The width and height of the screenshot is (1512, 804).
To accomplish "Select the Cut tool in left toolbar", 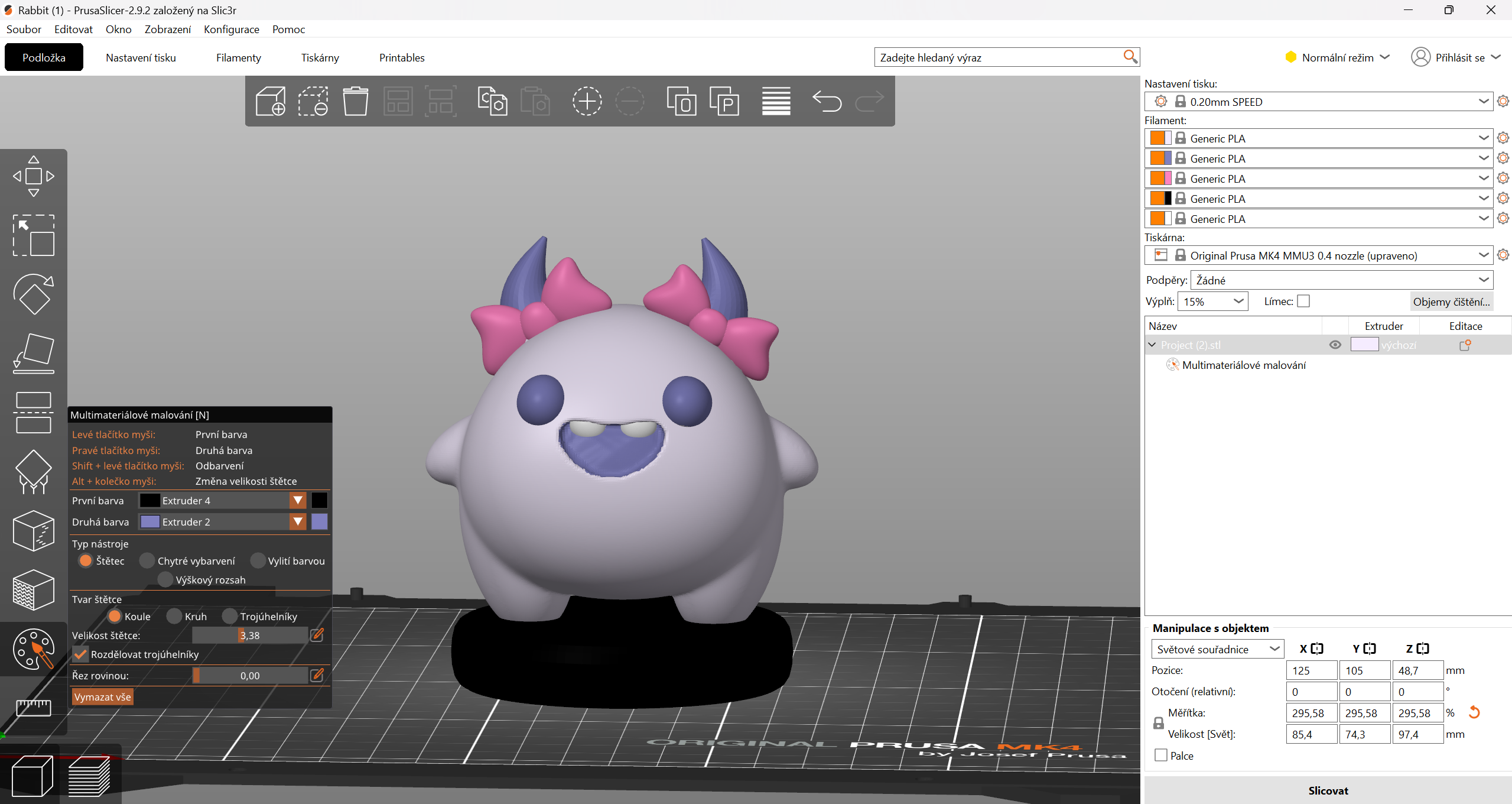I will [x=34, y=412].
